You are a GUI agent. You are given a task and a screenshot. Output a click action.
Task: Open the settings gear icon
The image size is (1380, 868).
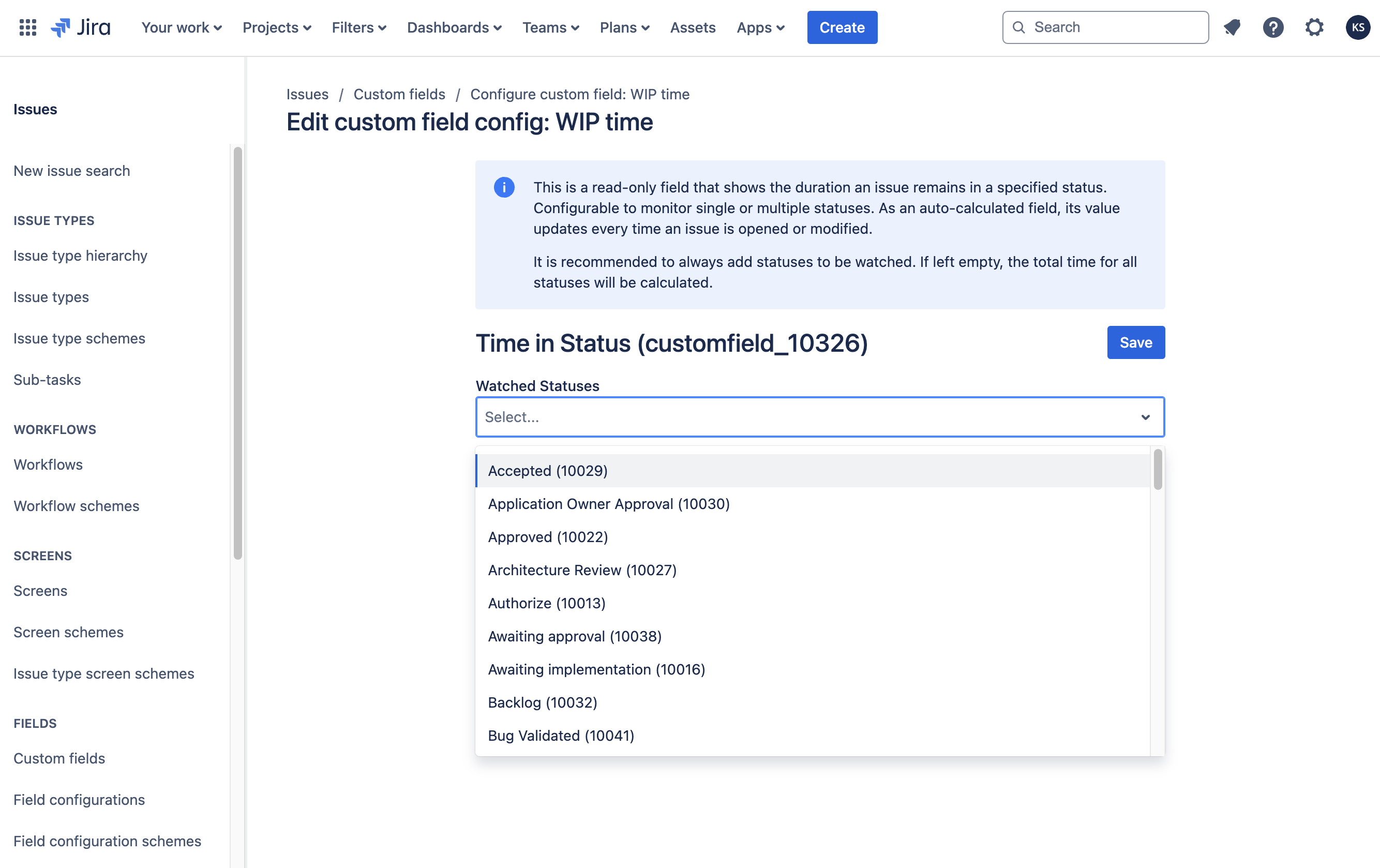[1314, 27]
